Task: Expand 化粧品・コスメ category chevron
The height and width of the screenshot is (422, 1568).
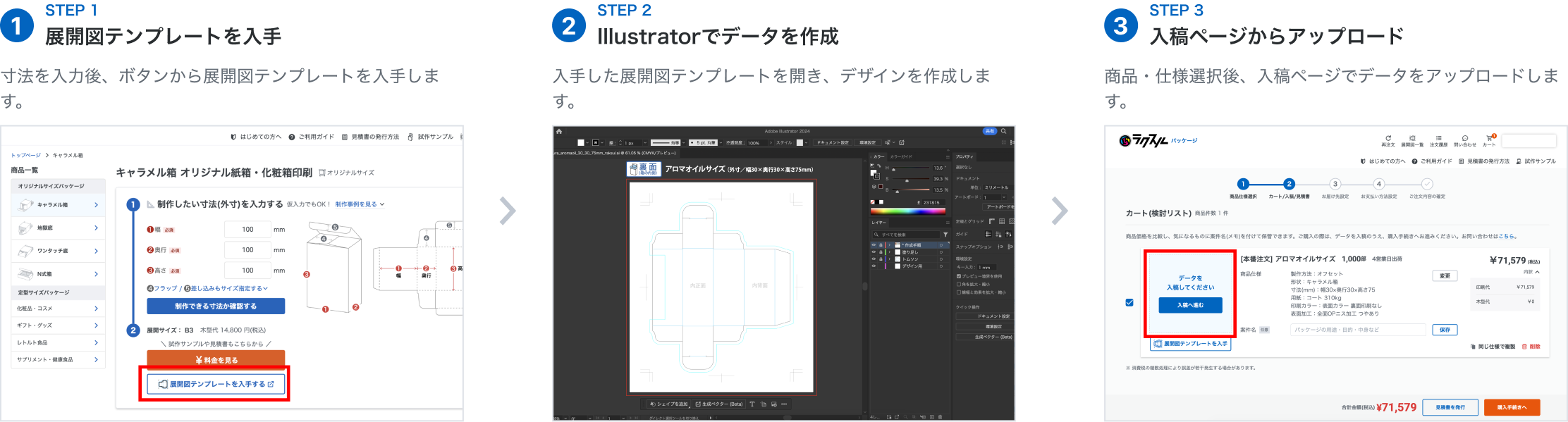Action: coord(96,309)
